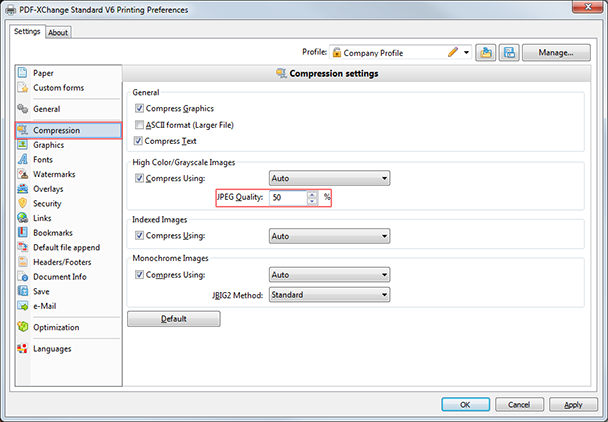Click the Custom forms star icon
Image resolution: width=608 pixels, height=422 pixels.
click(x=22, y=87)
